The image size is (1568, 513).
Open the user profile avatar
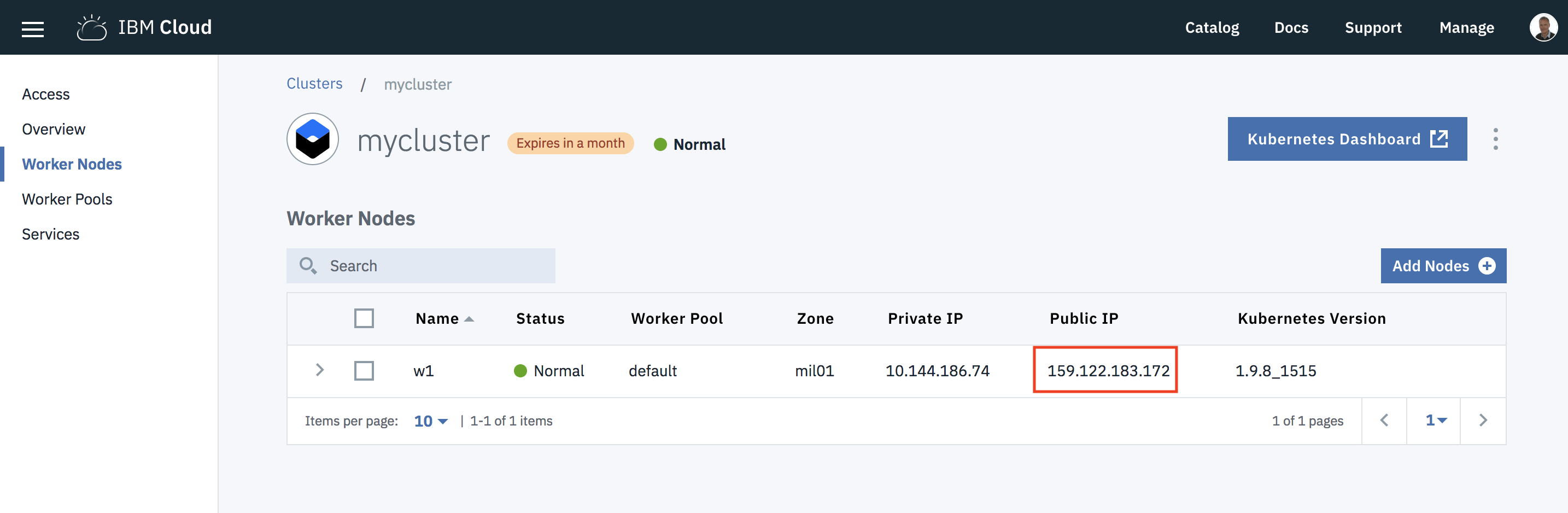coord(1542,28)
